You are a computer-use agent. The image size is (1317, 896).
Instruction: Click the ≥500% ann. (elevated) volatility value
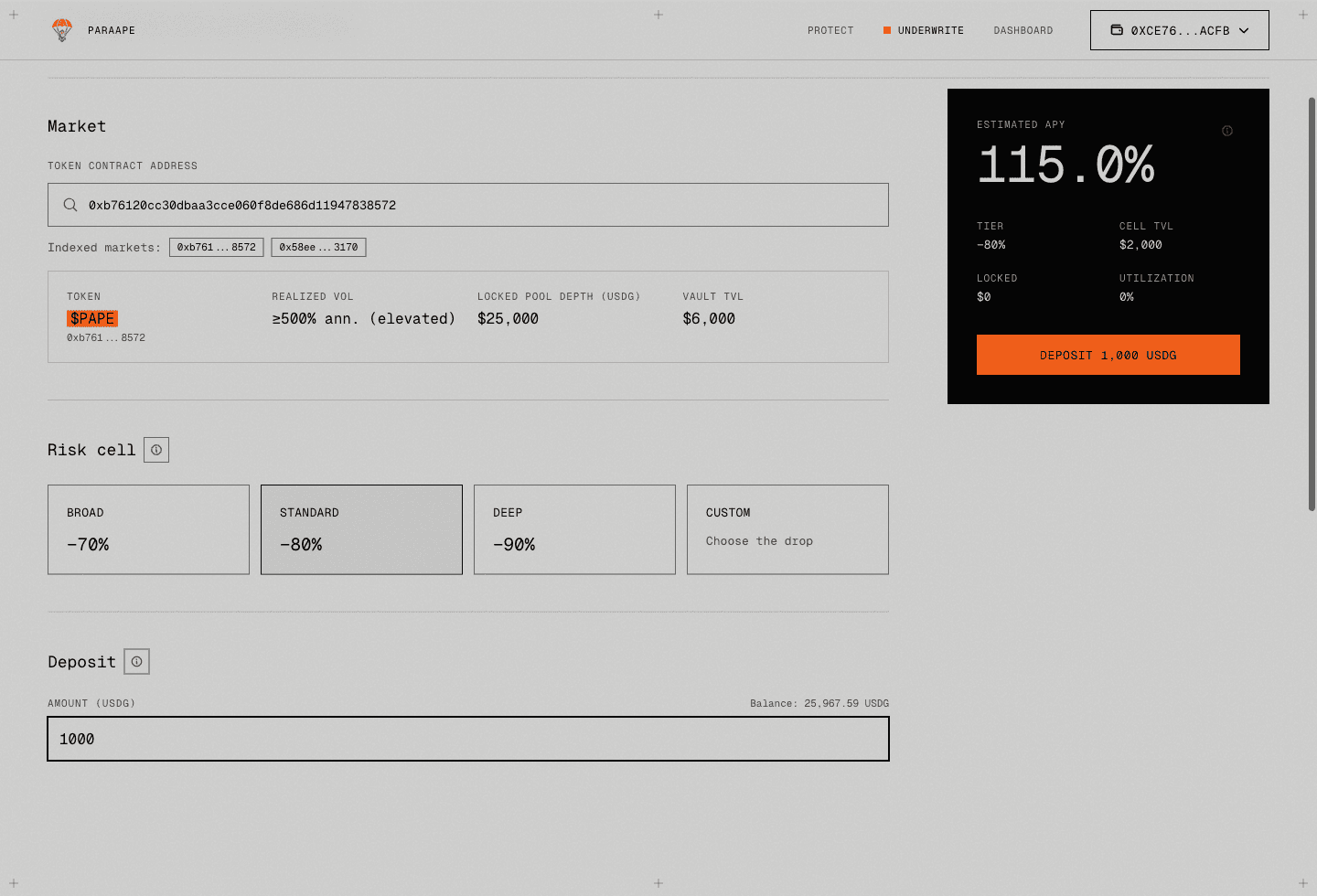pyautogui.click(x=363, y=318)
